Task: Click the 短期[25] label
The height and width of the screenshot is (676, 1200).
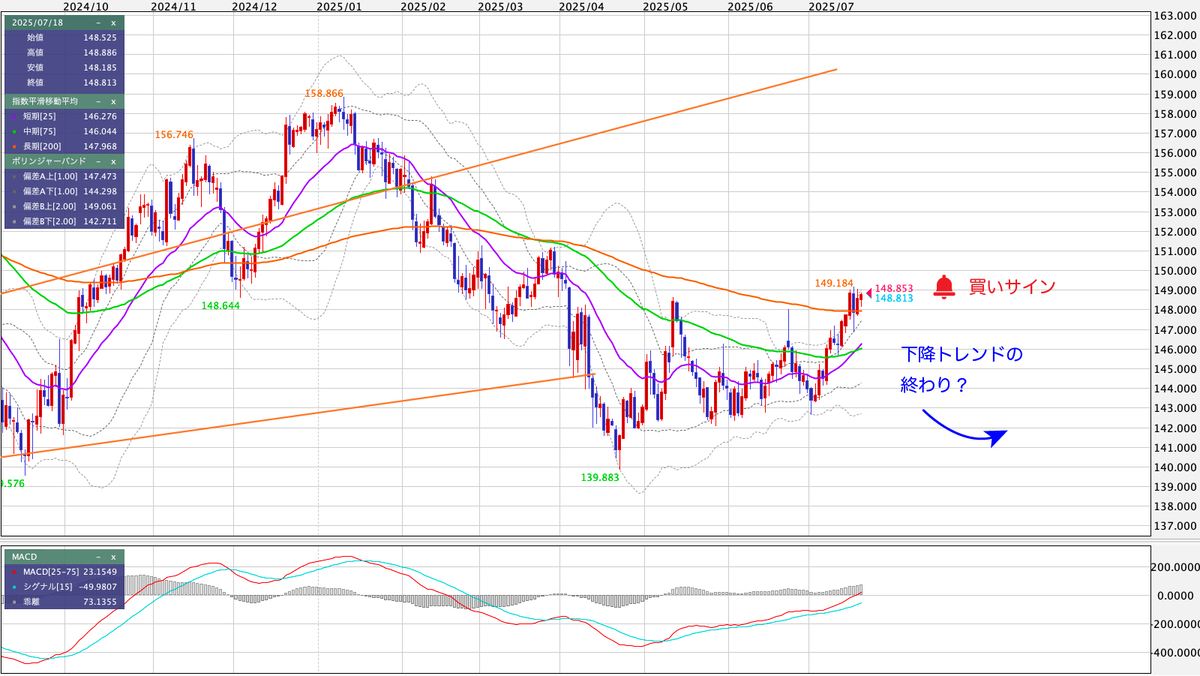Action: pos(37,116)
